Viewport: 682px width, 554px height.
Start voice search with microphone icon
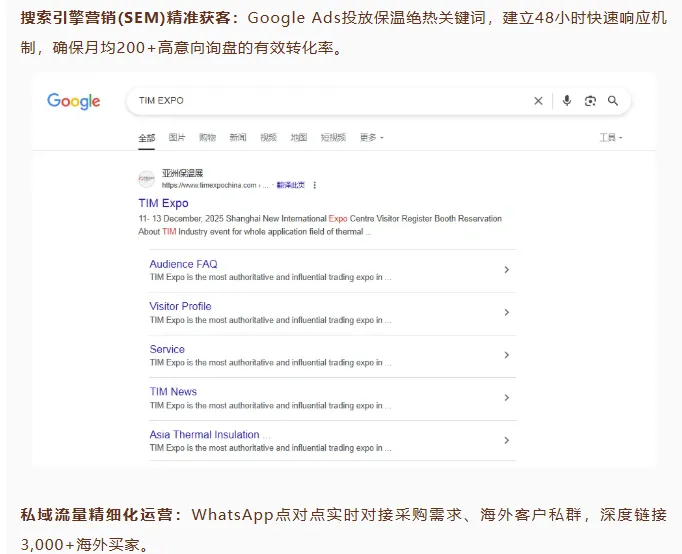pyautogui.click(x=567, y=101)
